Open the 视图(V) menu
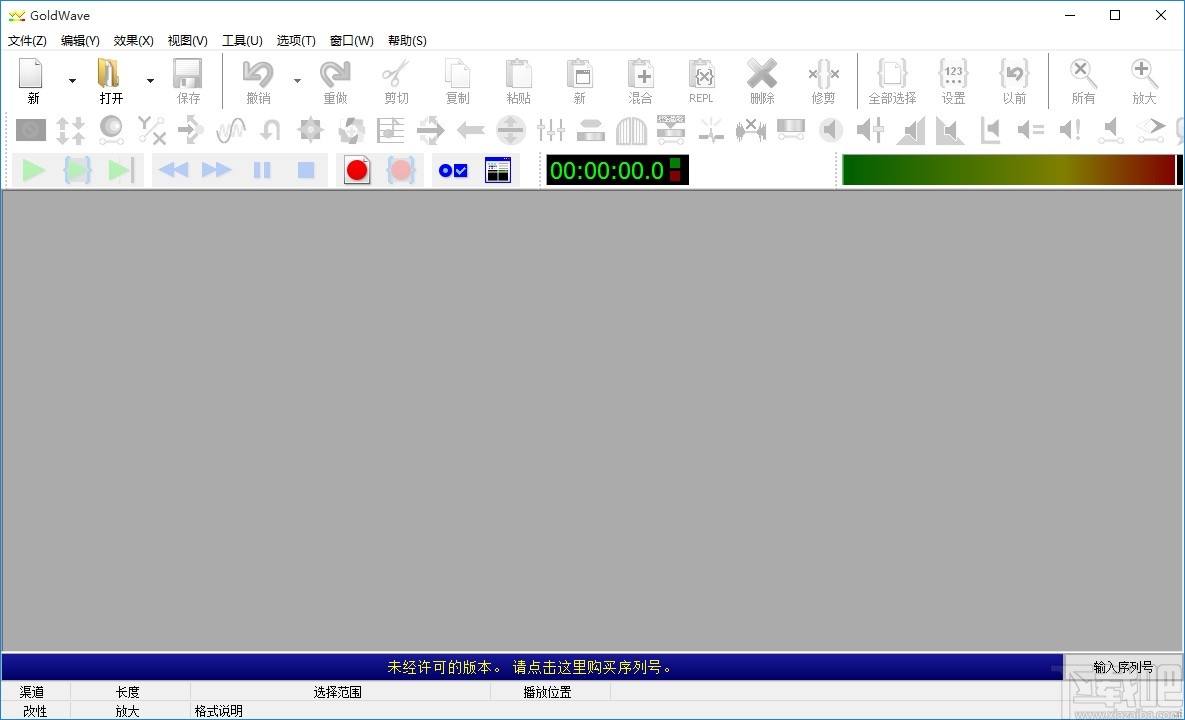1185x720 pixels. 187,41
